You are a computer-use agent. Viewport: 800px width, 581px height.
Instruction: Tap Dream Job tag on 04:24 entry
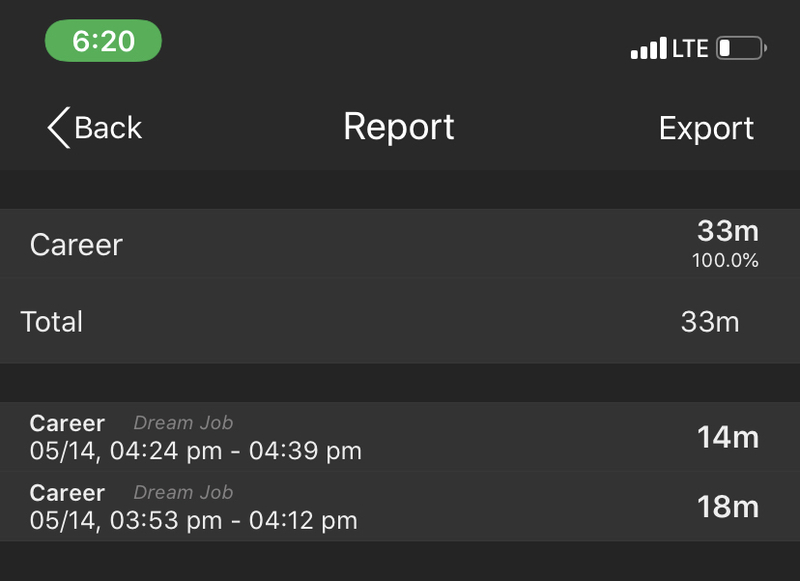(183, 423)
